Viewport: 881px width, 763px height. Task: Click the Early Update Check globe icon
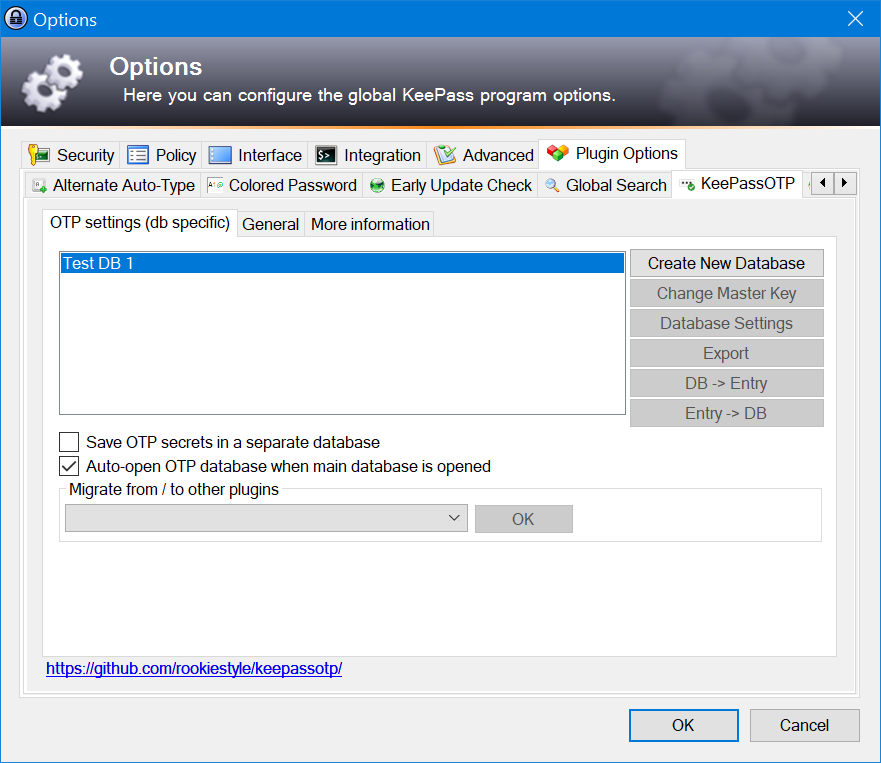(377, 185)
